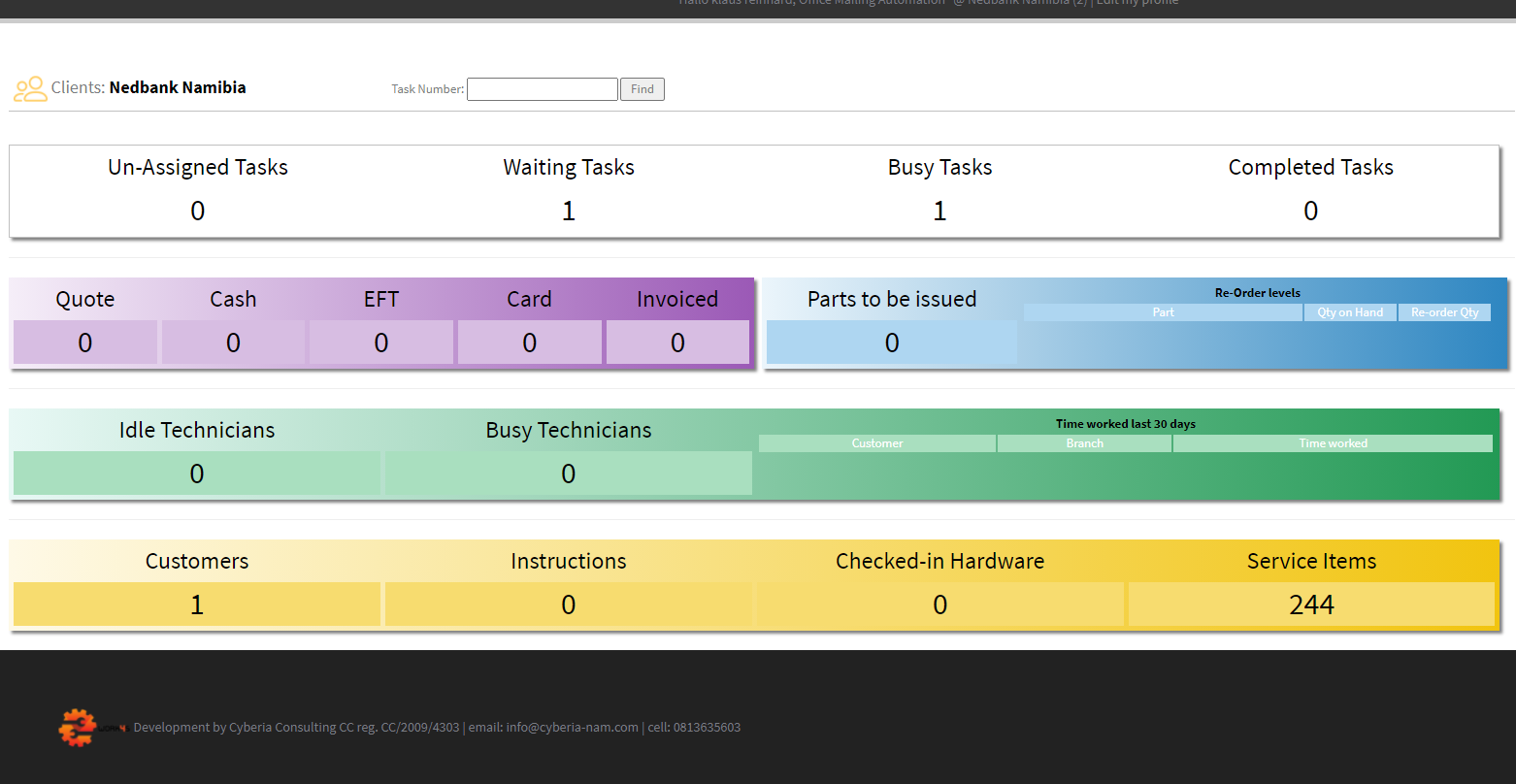
Task: Click the Clients people icon
Action: click(30, 89)
